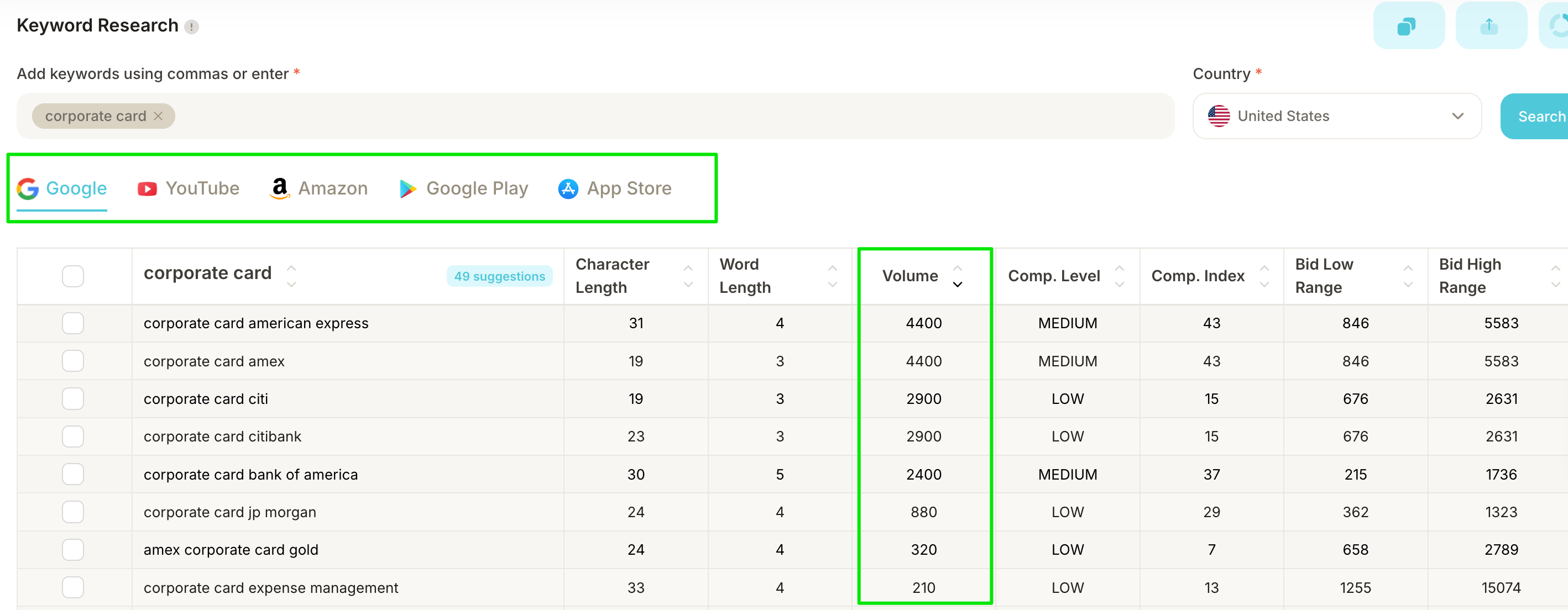The width and height of the screenshot is (1568, 610).
Task: Remove the corporate card keyword tag
Action: click(158, 115)
